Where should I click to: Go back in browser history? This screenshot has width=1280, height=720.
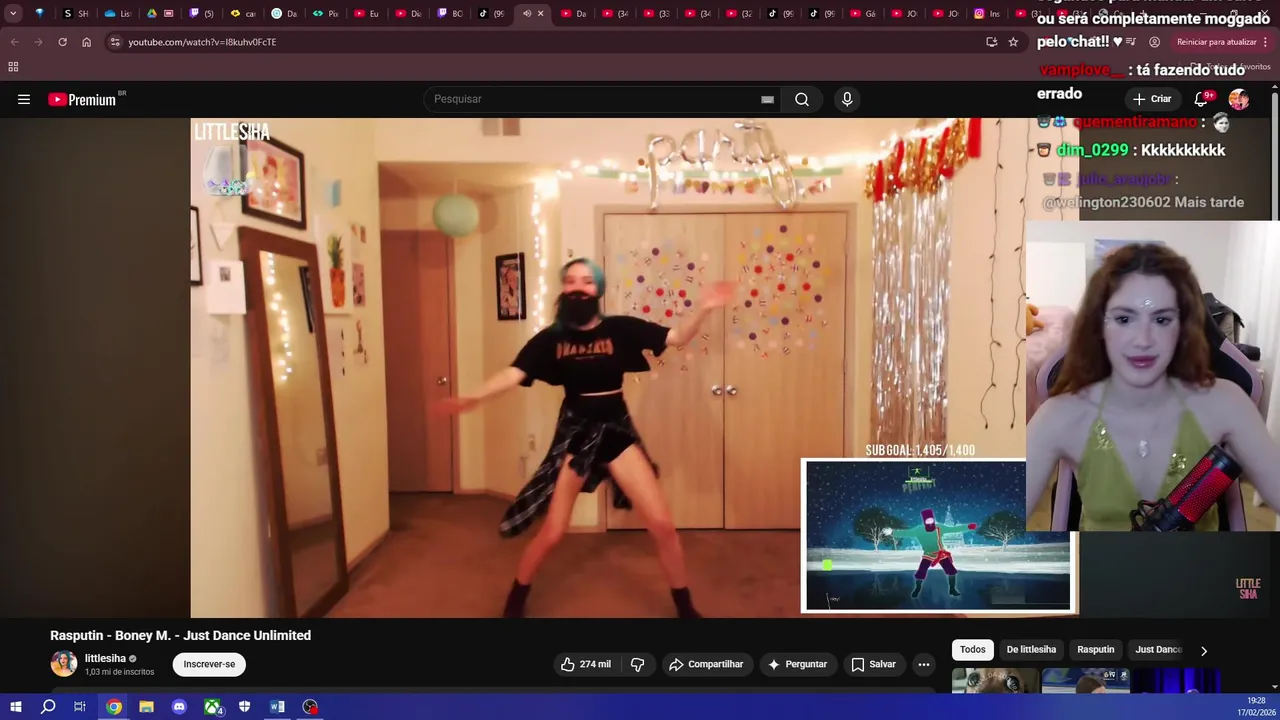[x=14, y=42]
